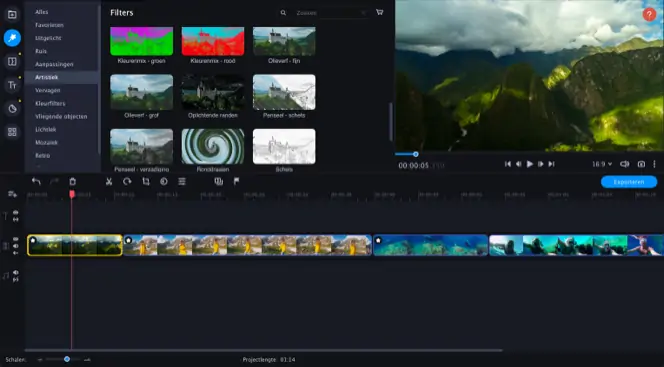Select the Kleurfilters category

pyautogui.click(x=50, y=104)
